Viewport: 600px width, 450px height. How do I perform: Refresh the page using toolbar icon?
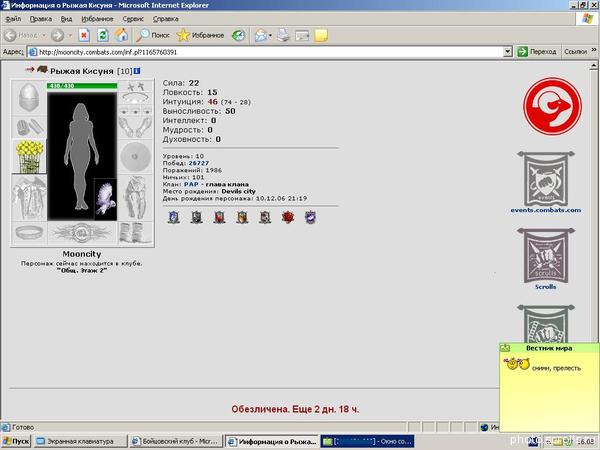pos(103,36)
